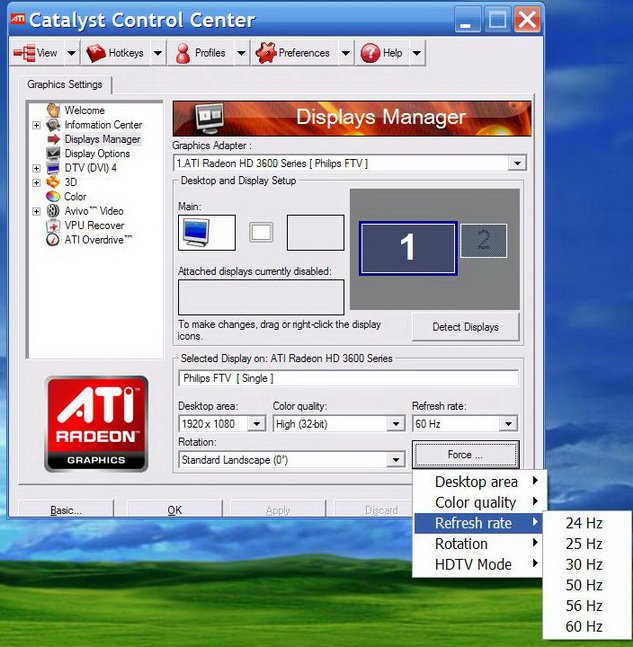Expand the DTV (DVI) 4 tree node
This screenshot has height=647, width=633.
pos(36,168)
